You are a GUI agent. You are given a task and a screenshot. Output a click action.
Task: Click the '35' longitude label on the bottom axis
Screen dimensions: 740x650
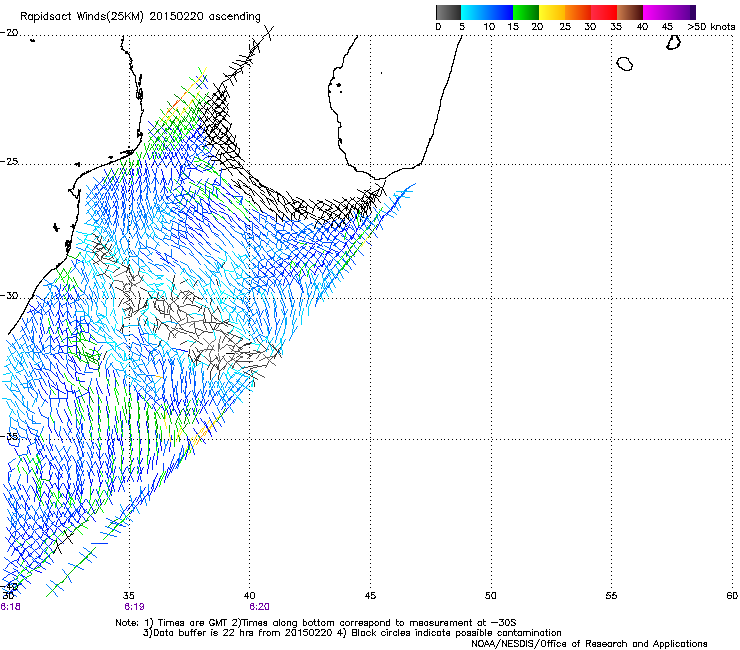128,596
